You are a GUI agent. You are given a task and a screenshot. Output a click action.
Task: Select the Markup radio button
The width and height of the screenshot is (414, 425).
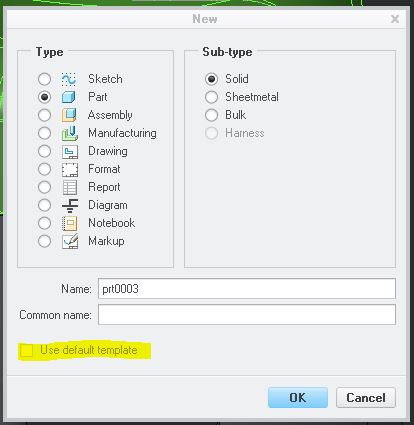(44, 241)
